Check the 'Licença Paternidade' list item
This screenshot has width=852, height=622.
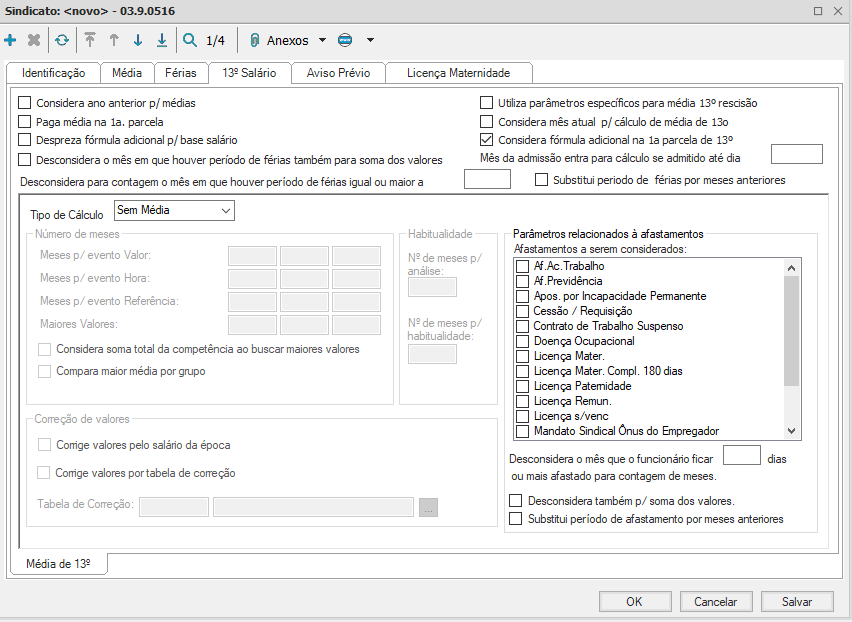click(522, 386)
